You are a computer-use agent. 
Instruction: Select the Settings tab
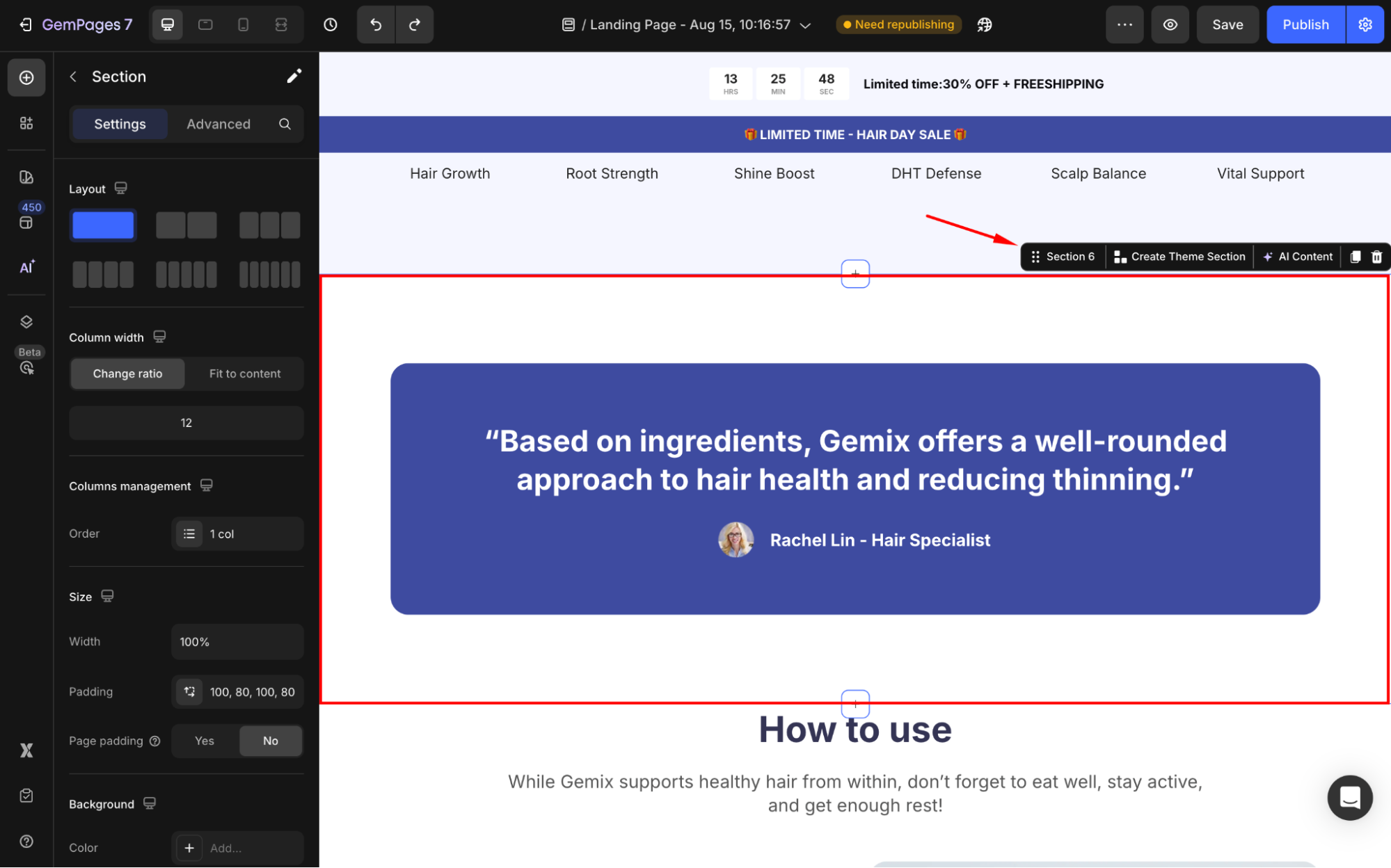coord(120,124)
